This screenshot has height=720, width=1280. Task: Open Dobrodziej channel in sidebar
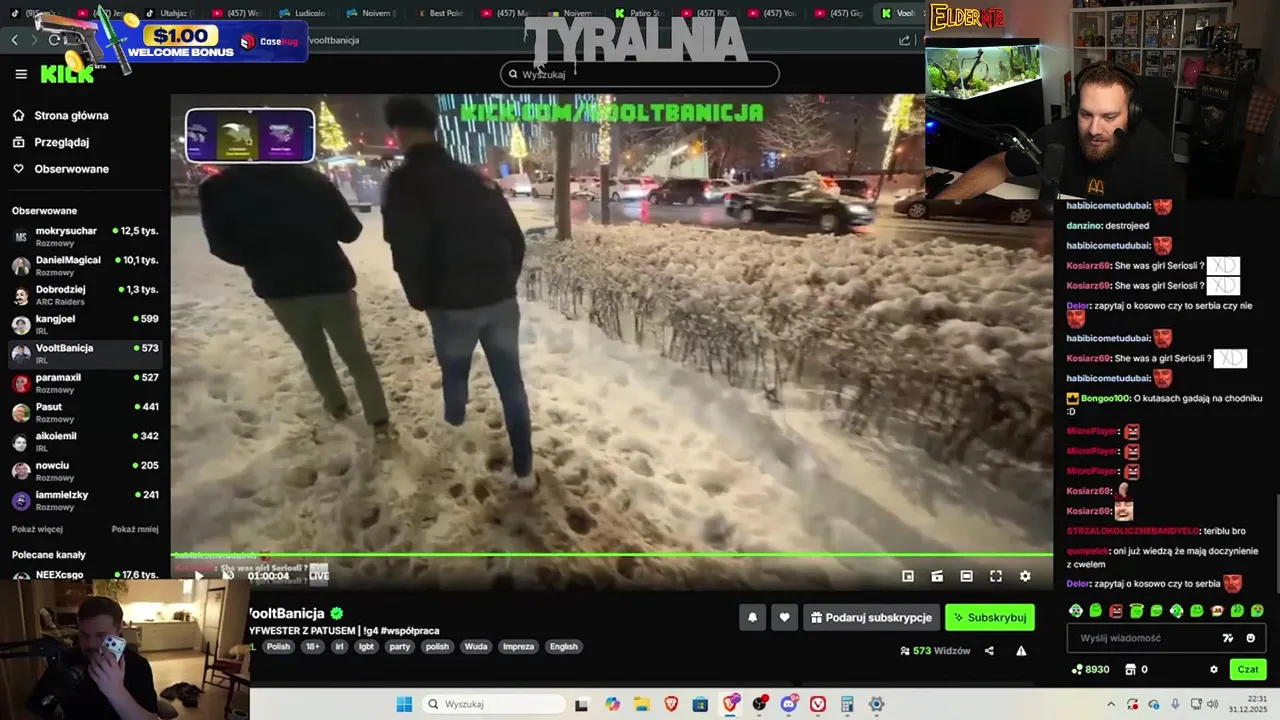click(x=85, y=294)
